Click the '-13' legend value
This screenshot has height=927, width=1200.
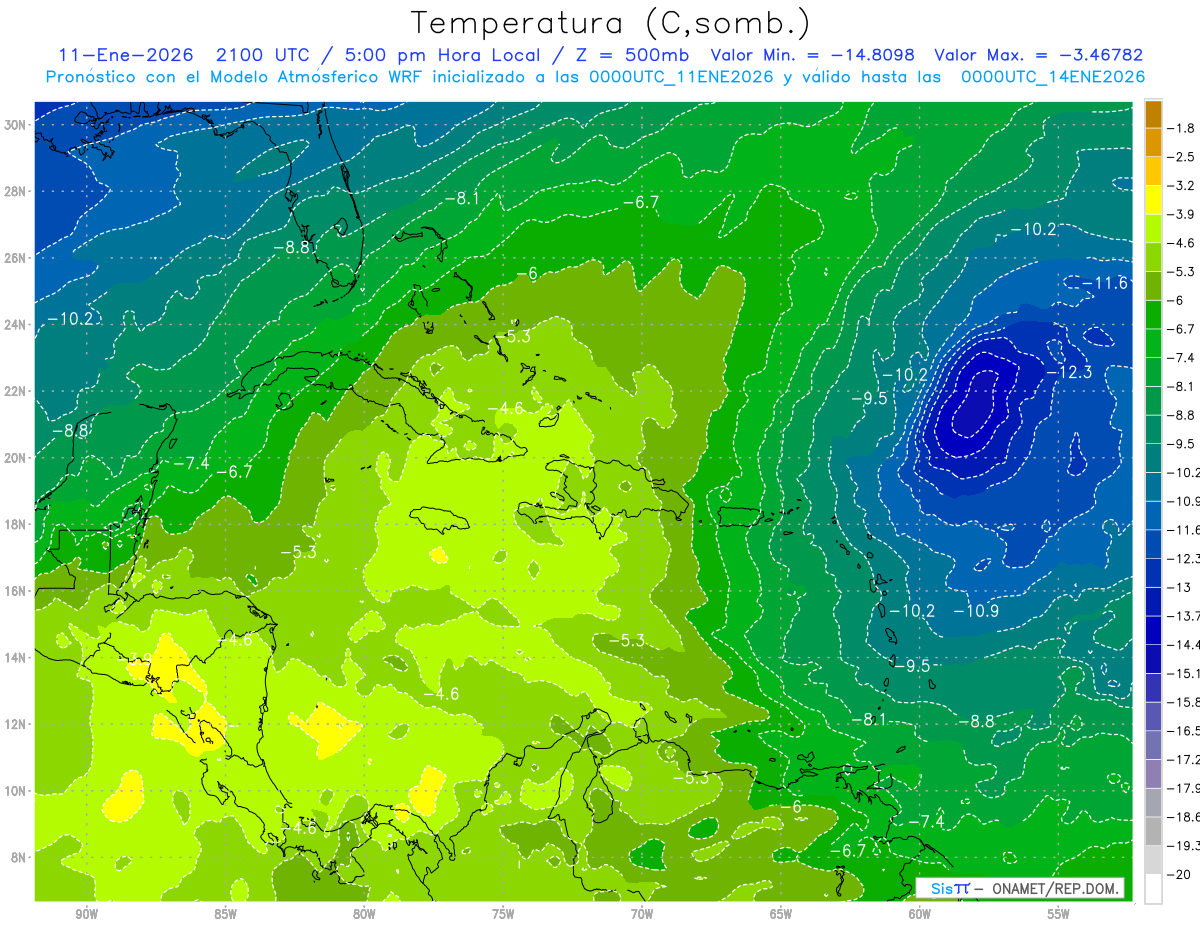tap(1179, 587)
